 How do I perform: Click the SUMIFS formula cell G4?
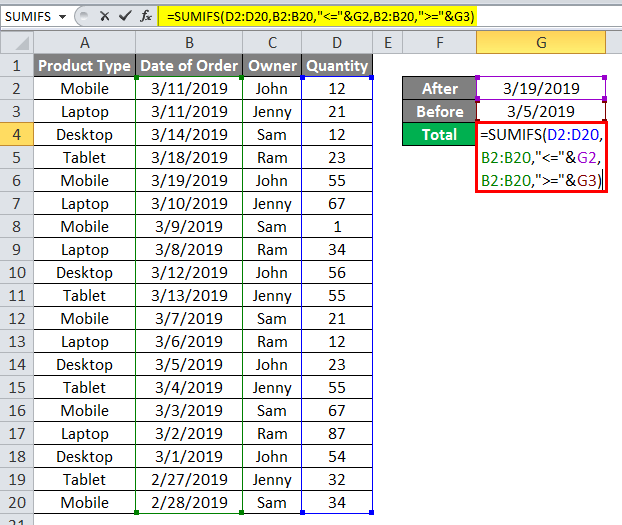pyautogui.click(x=541, y=158)
